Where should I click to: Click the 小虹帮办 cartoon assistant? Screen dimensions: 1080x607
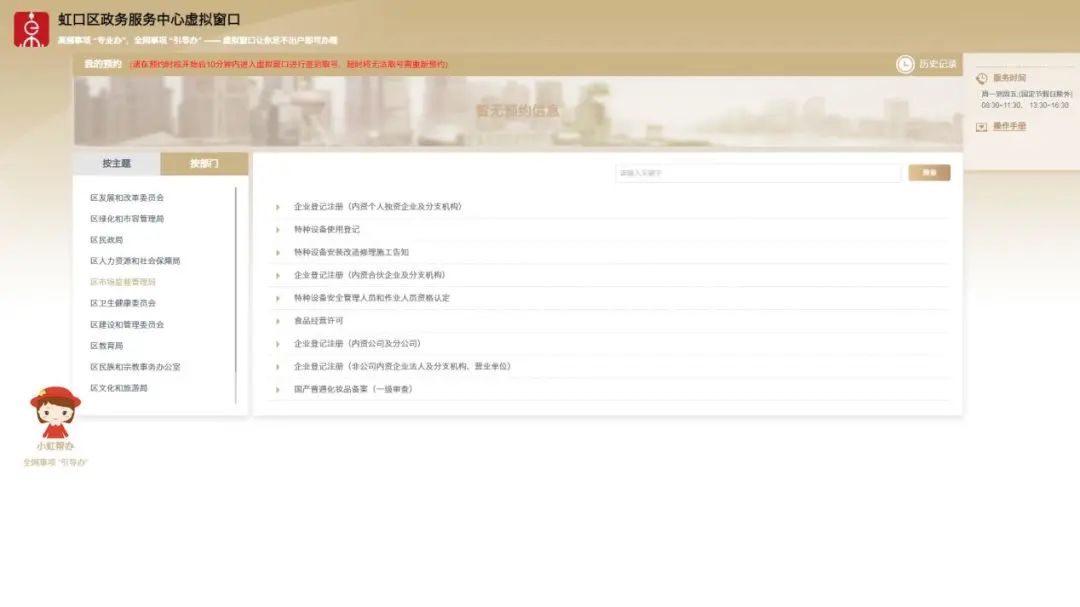(55, 412)
